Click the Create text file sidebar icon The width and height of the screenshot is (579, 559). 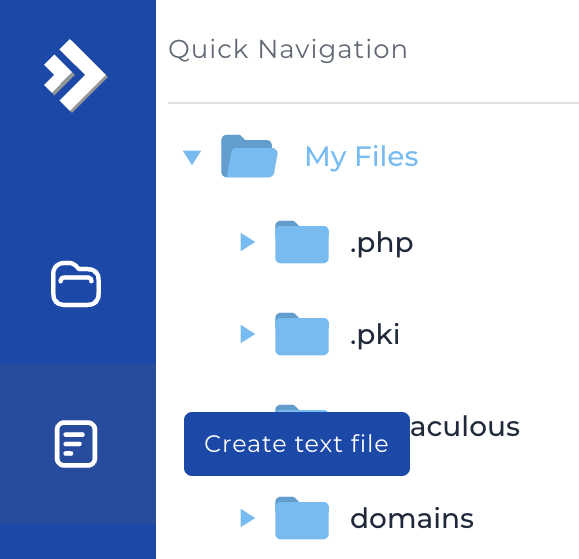(x=76, y=444)
